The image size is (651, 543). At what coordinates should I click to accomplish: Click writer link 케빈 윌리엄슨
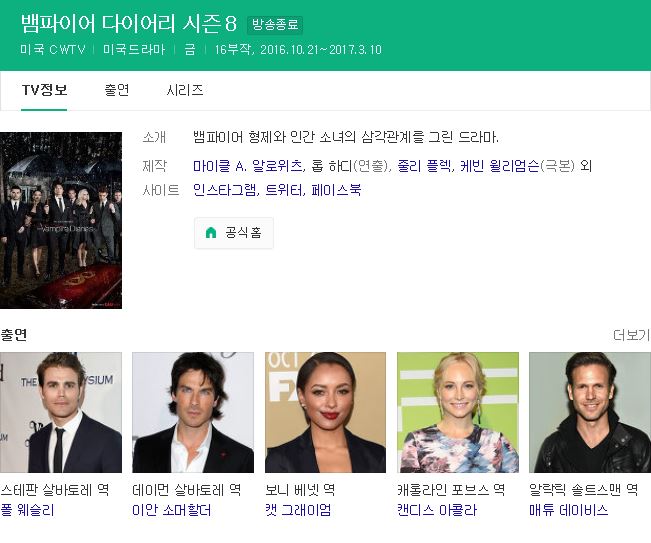point(500,166)
